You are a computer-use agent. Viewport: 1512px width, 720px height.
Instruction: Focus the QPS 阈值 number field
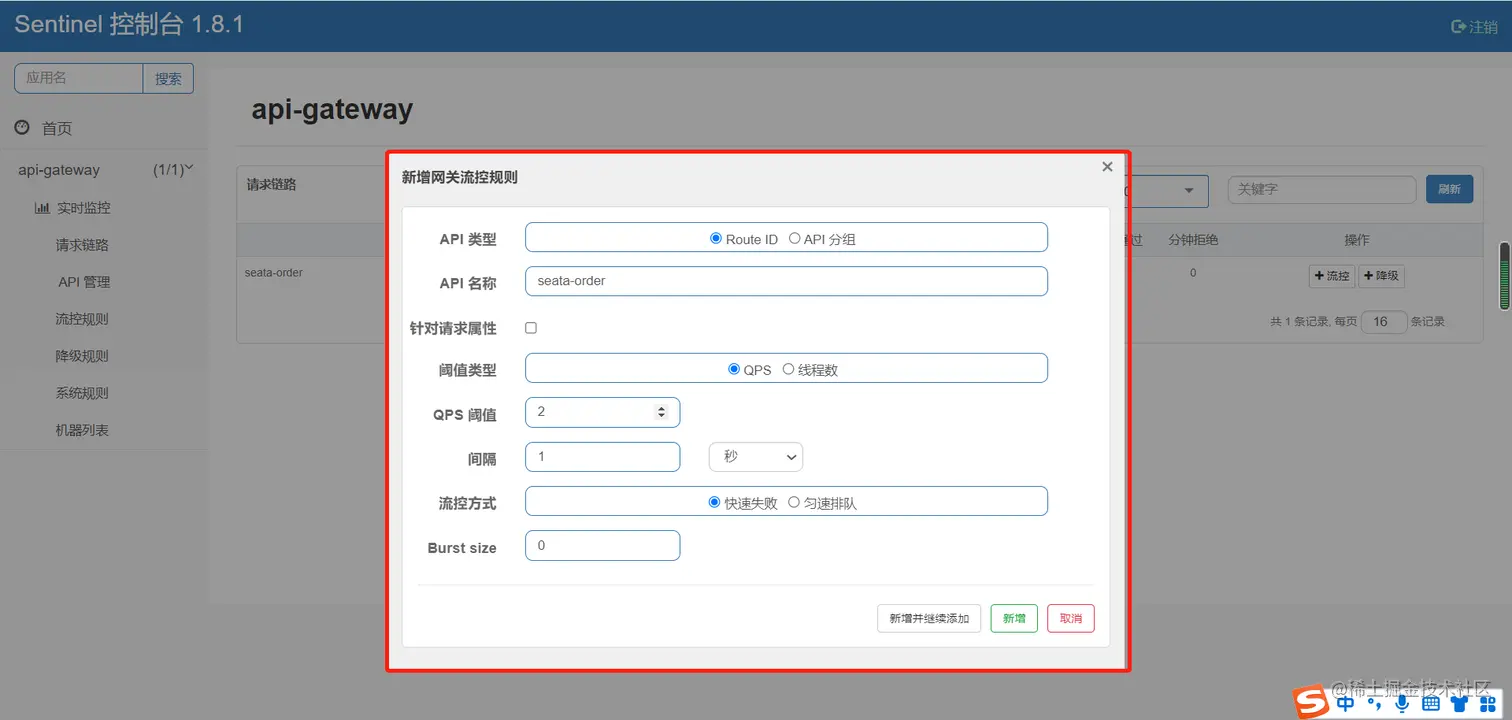[x=602, y=412]
